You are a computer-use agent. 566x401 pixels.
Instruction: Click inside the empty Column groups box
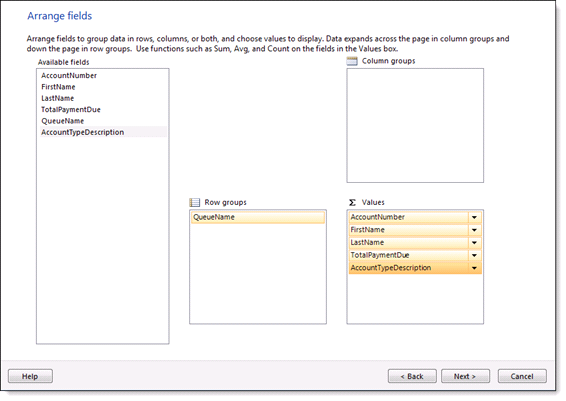click(x=415, y=126)
